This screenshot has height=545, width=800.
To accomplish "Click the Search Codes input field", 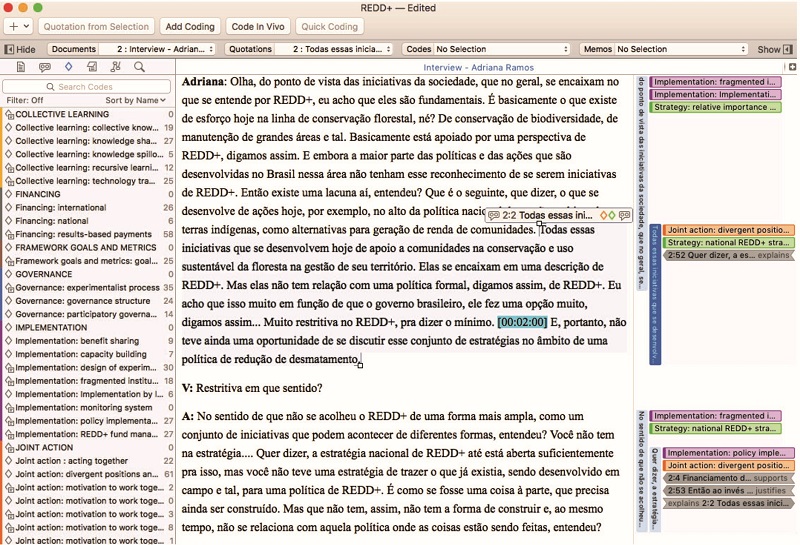I will pyautogui.click(x=88, y=87).
